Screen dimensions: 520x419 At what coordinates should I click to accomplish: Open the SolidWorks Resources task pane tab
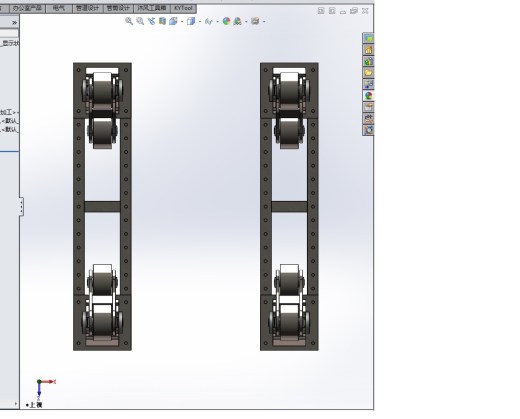(368, 38)
